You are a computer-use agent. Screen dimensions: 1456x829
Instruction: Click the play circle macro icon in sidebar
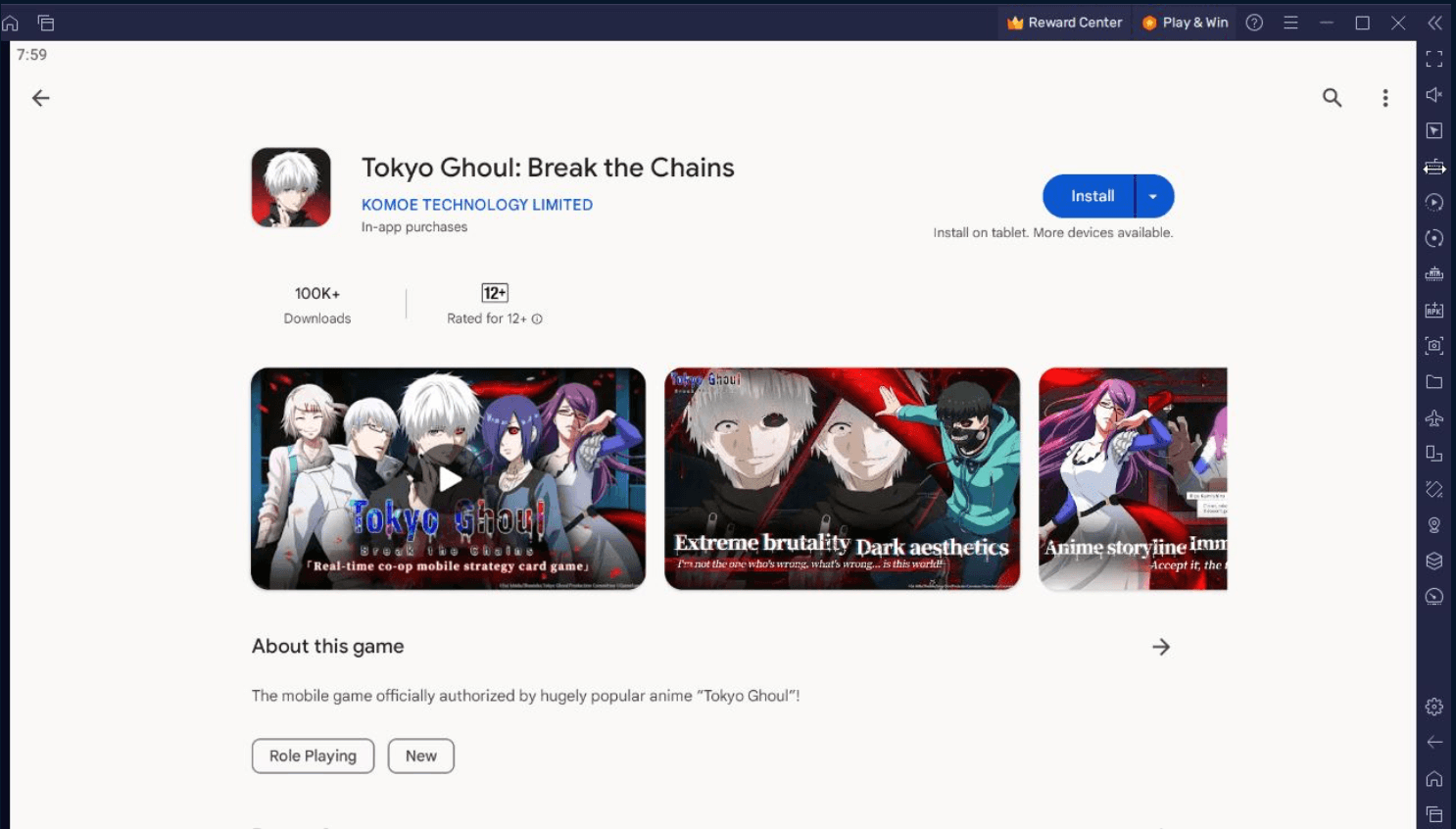[1434, 203]
